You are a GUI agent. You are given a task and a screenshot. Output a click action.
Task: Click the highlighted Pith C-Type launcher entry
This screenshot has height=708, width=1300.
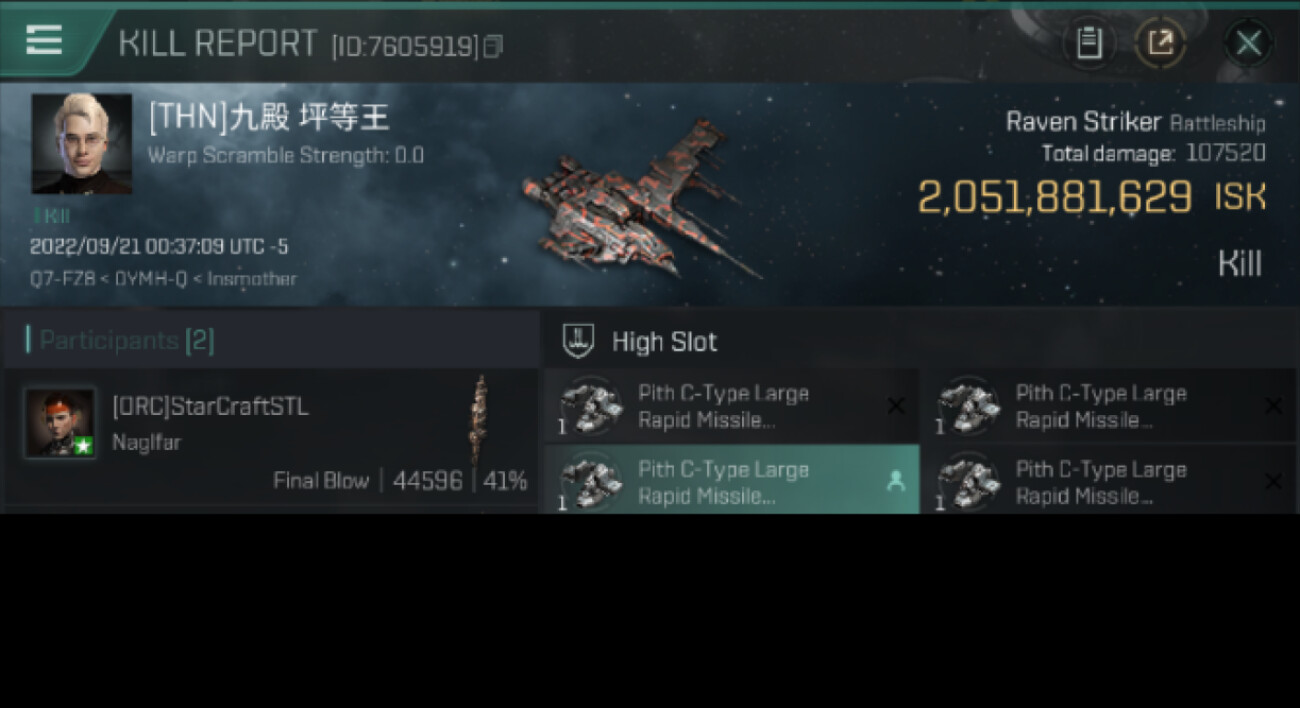pos(731,480)
